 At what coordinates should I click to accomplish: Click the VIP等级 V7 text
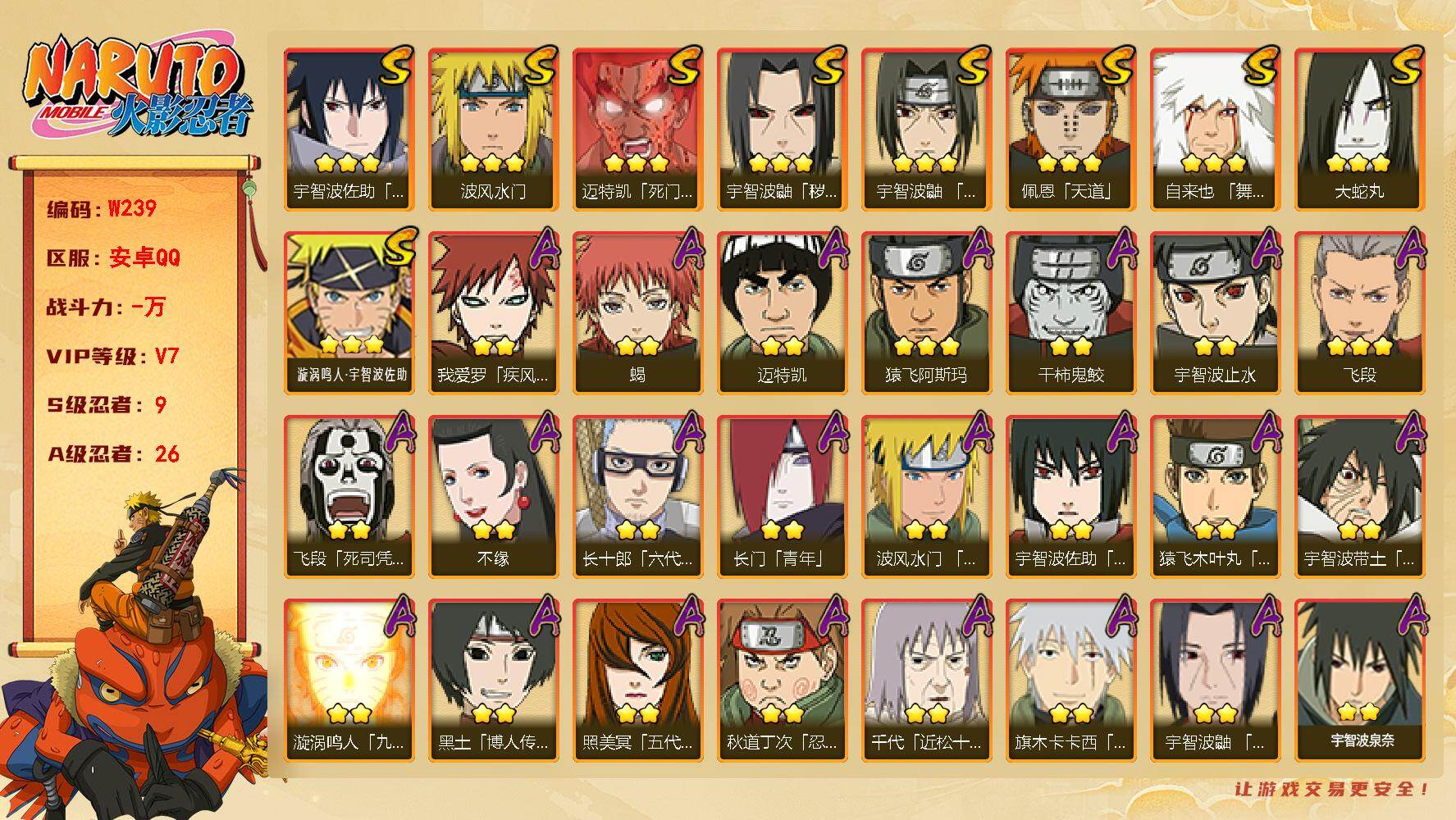point(112,356)
